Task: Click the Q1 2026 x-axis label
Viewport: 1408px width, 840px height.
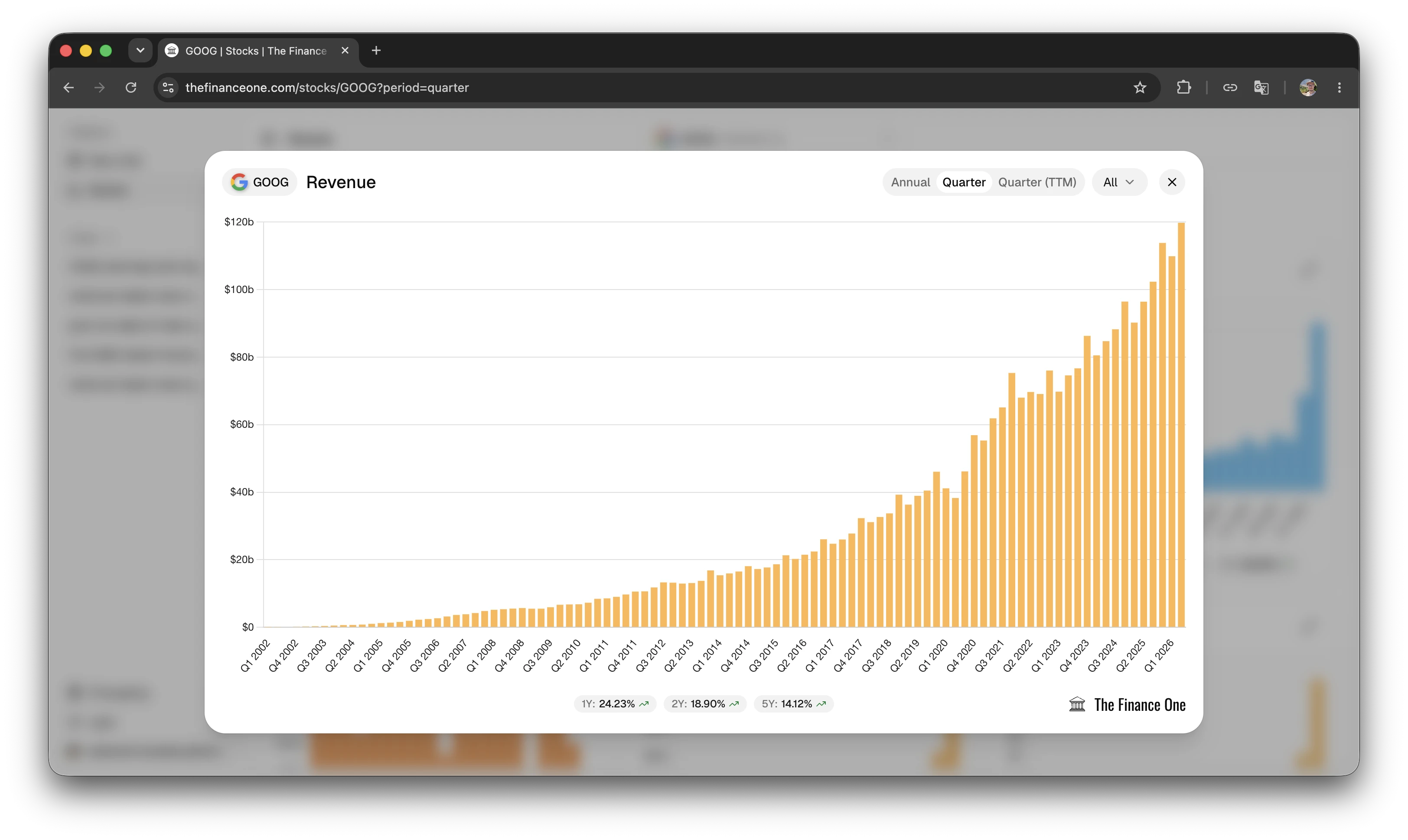Action: click(x=1159, y=656)
